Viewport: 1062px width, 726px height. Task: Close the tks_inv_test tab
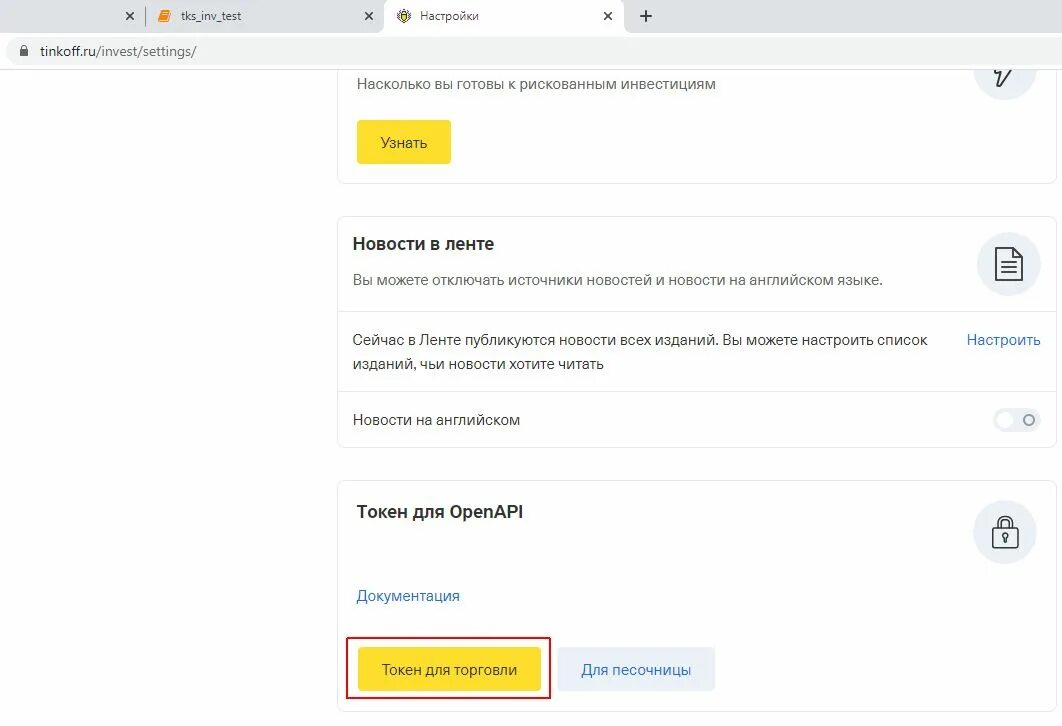coord(368,16)
